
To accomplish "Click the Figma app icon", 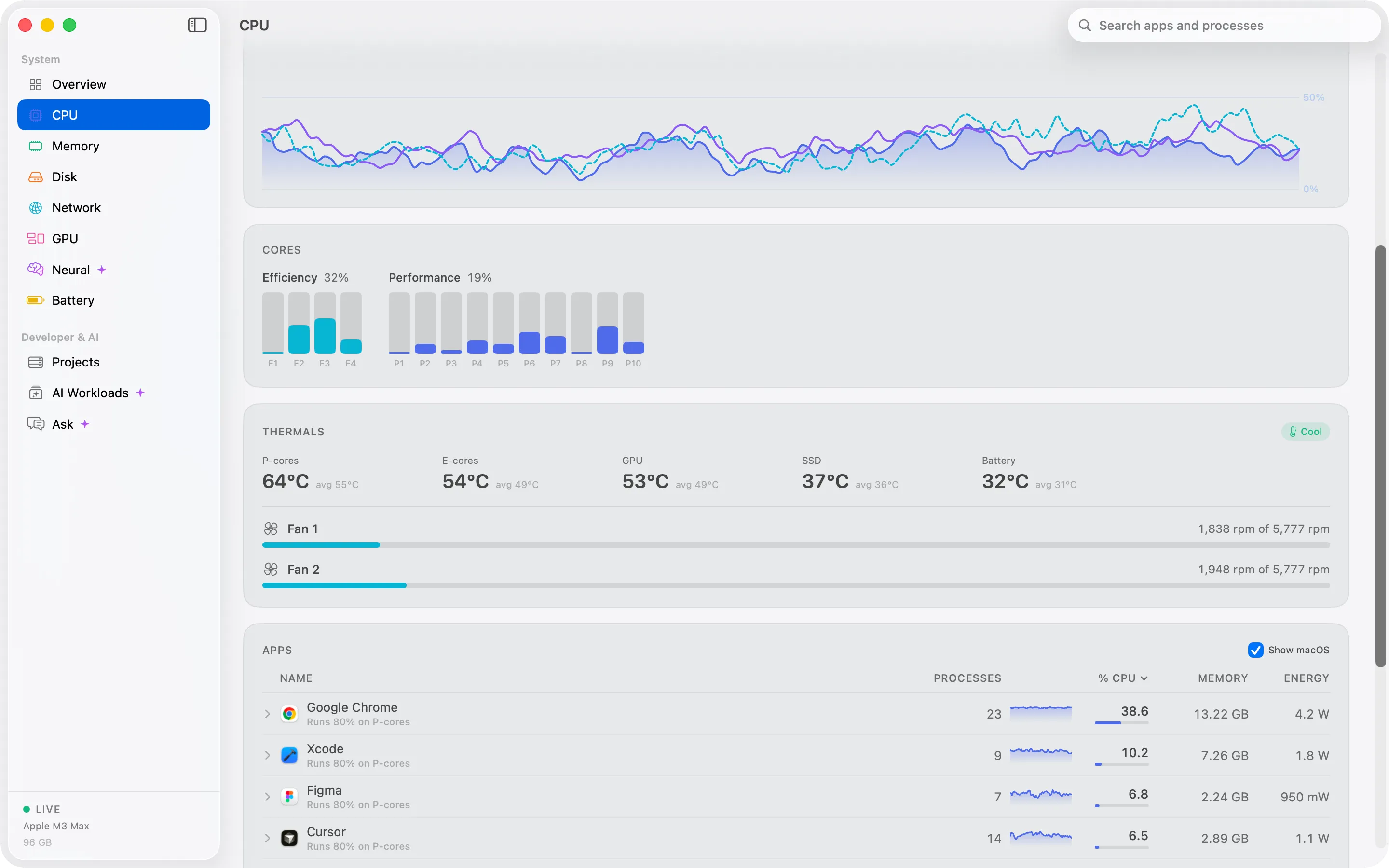I will coord(289,796).
